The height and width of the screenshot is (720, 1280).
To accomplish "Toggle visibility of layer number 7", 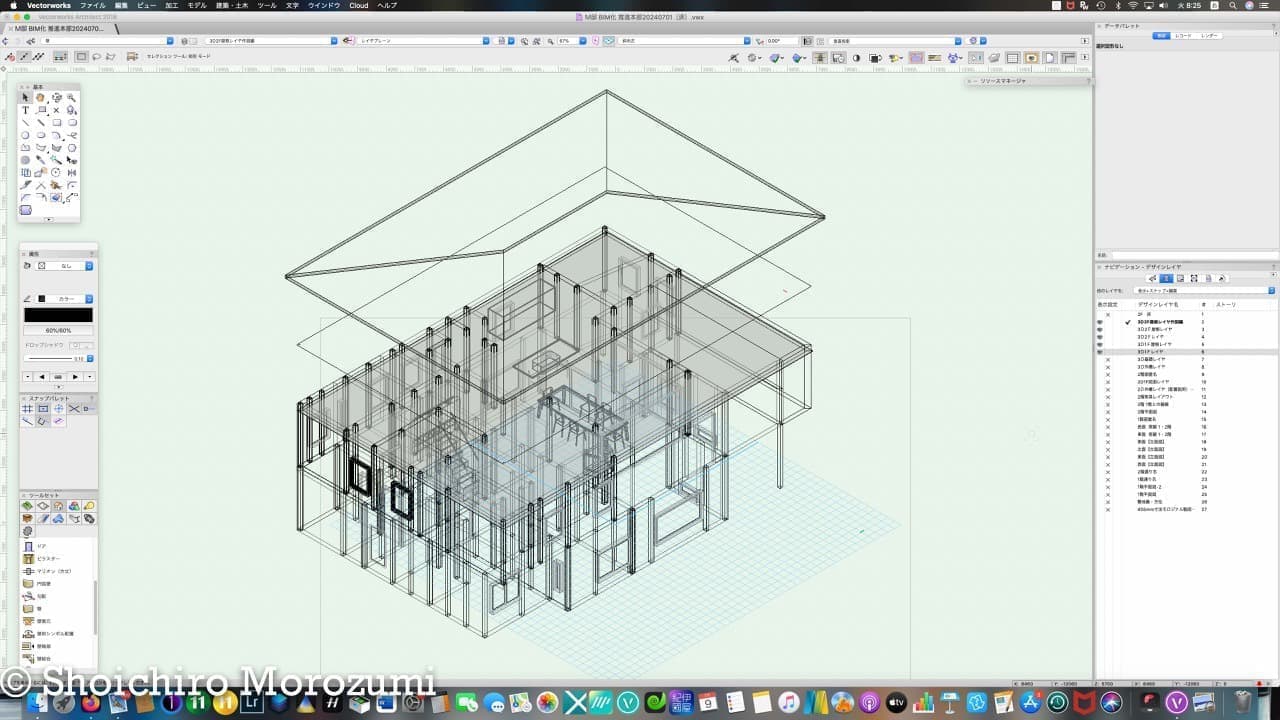I will tap(1107, 359).
